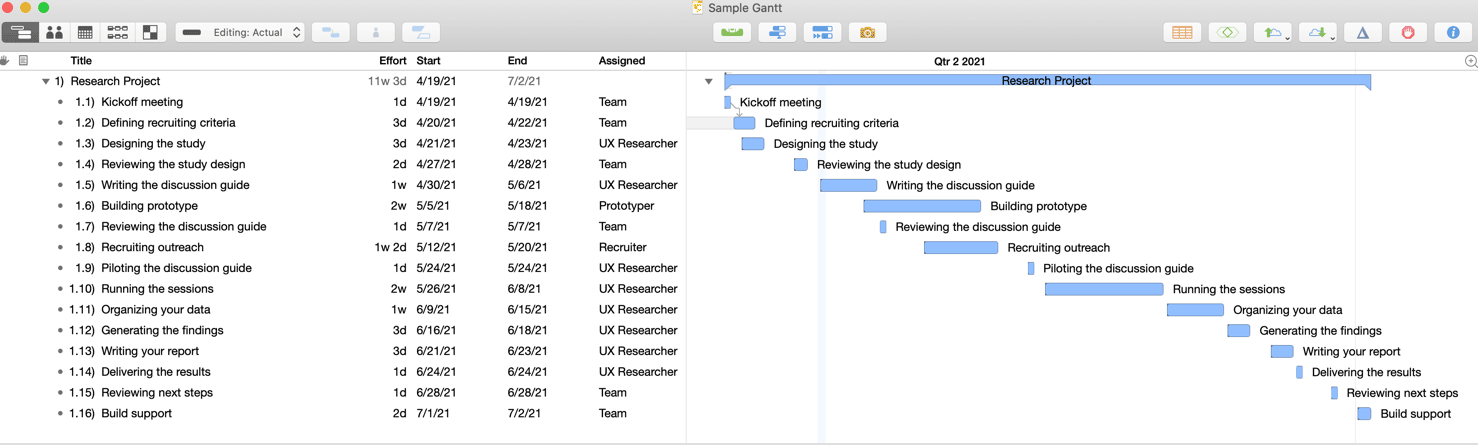
Task: Click the Catch Up toolbar icon
Action: (777, 33)
